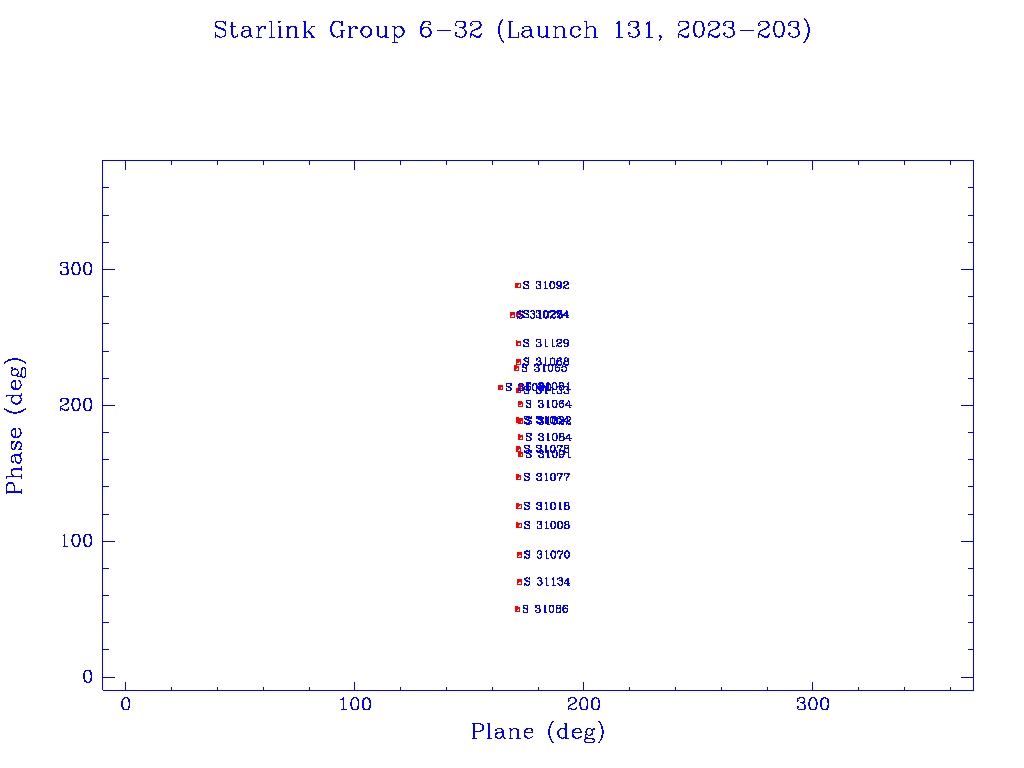Viewport: 1024px width, 768px height.
Task: Pick the red data point for S 31084
Action: [520, 438]
